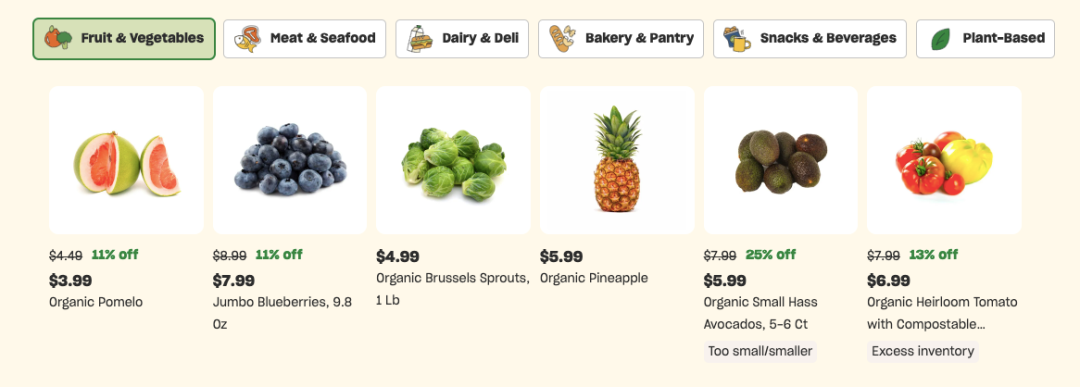This screenshot has height=387, width=1080.
Task: Click the Organic Pineapple product name
Action: (594, 278)
